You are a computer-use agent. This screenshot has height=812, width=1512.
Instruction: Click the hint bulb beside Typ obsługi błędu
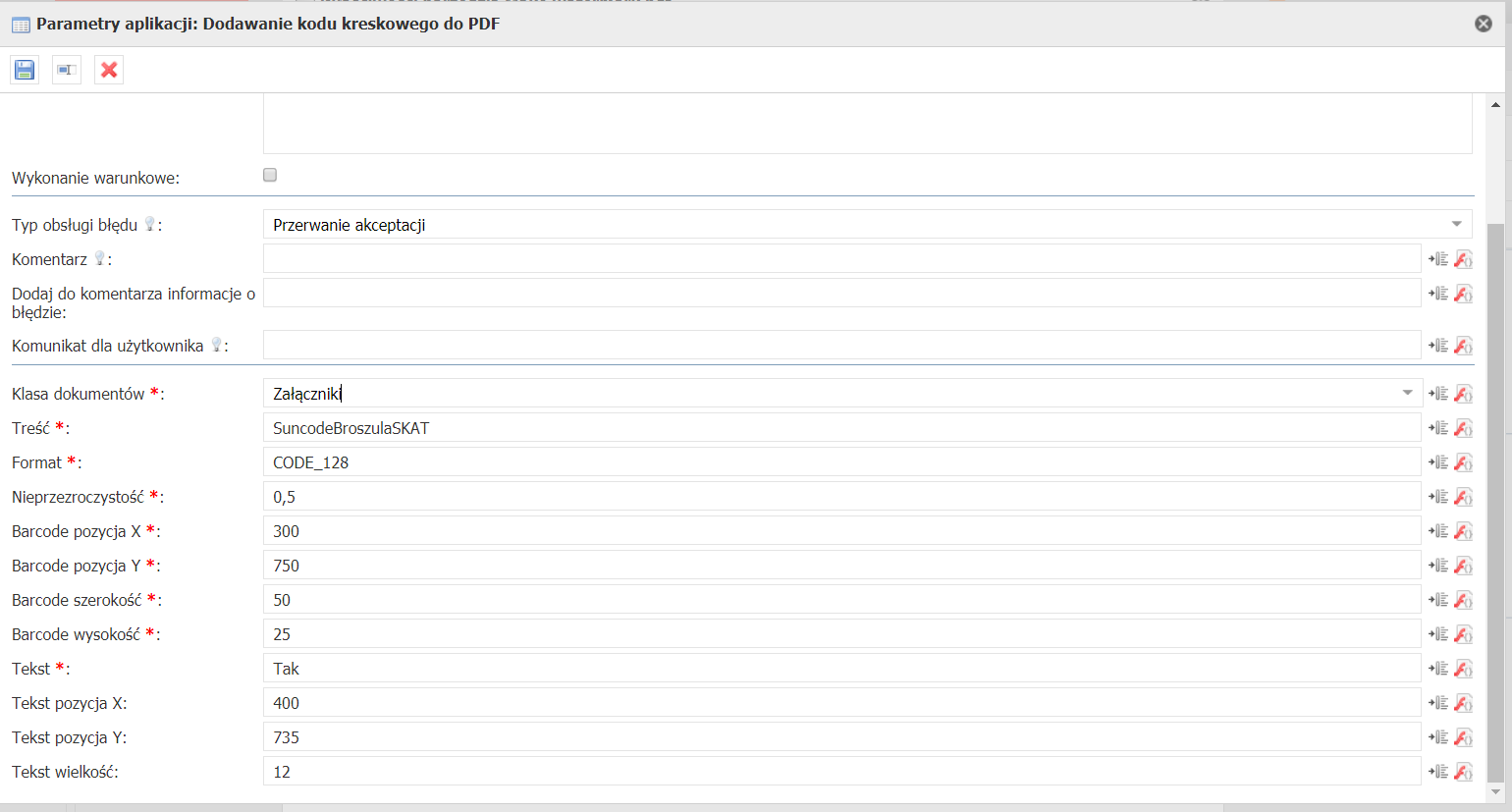click(150, 224)
